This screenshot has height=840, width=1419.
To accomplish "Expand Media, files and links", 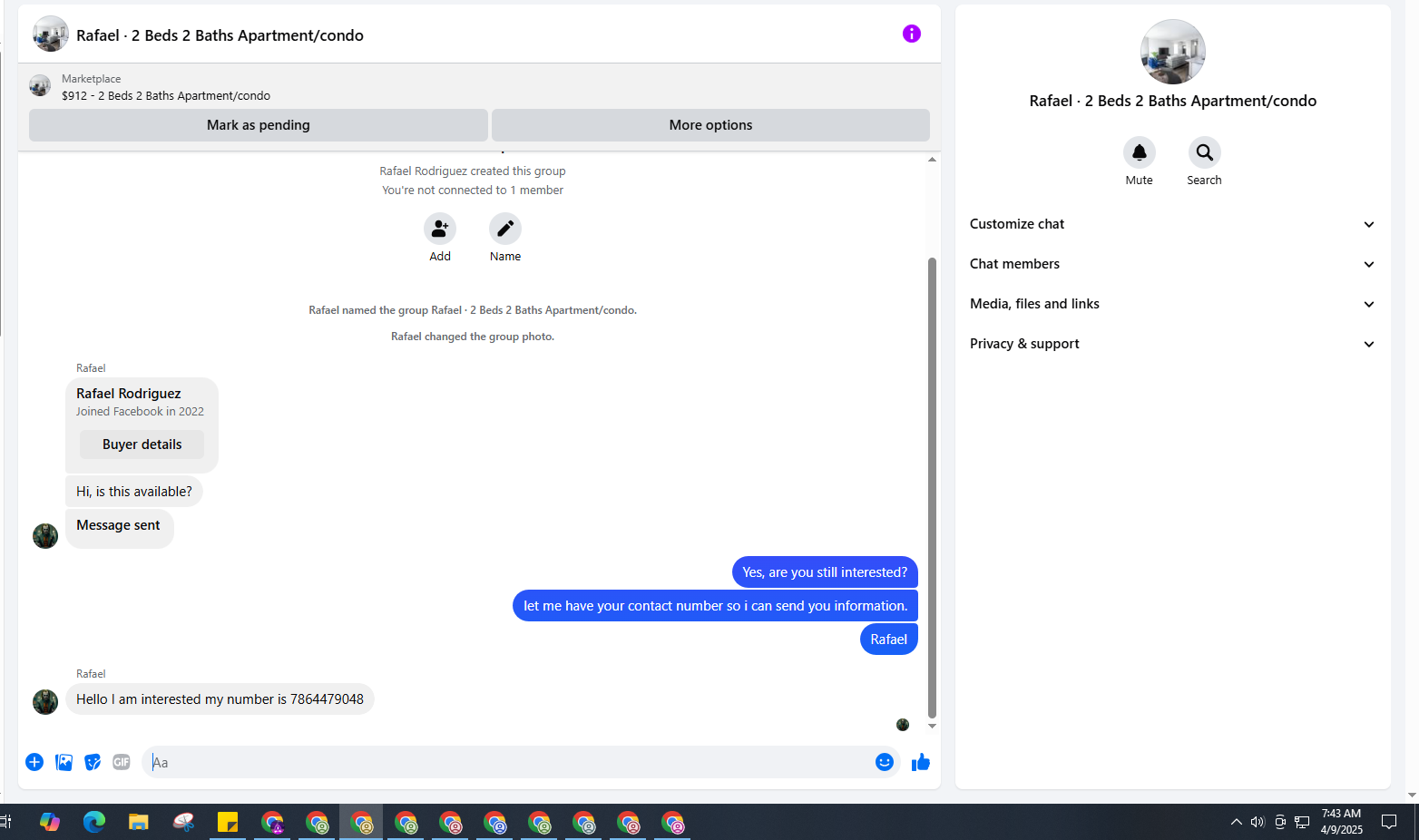I will tap(1172, 304).
